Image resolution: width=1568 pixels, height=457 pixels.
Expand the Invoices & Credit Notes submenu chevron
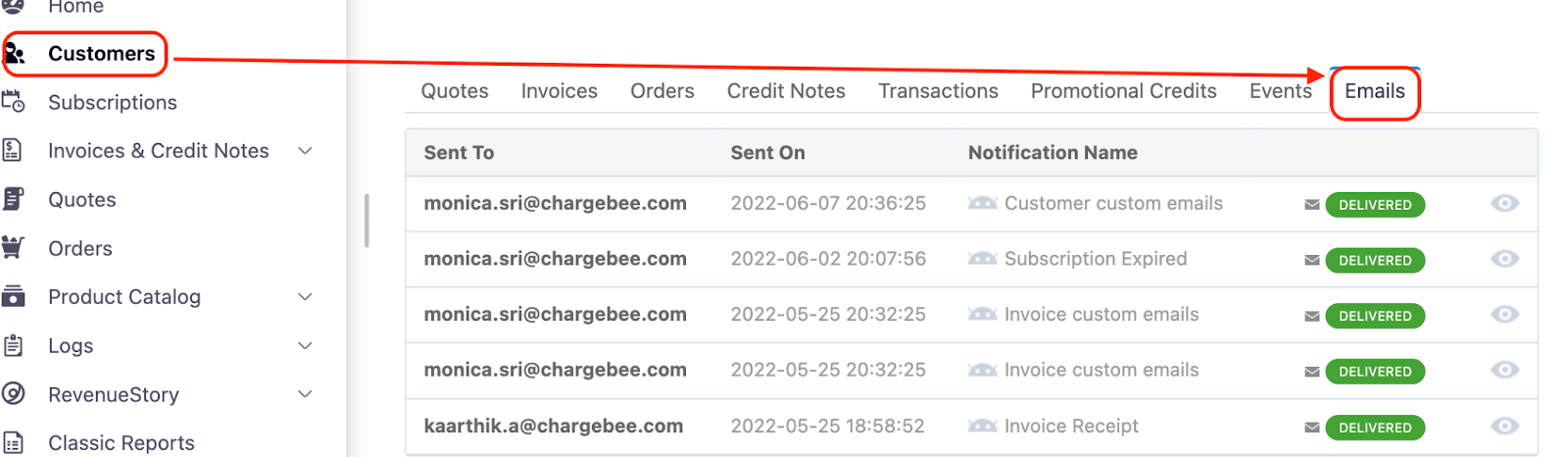pyautogui.click(x=305, y=151)
